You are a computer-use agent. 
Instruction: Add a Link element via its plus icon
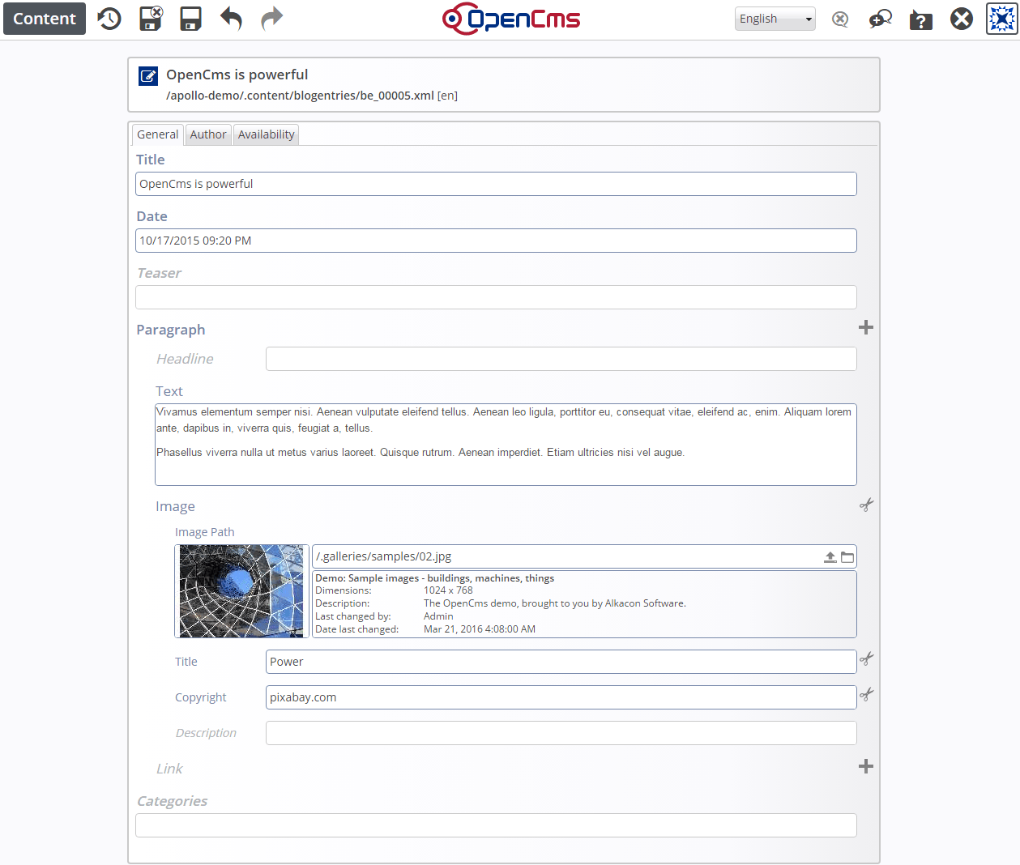coord(866,766)
